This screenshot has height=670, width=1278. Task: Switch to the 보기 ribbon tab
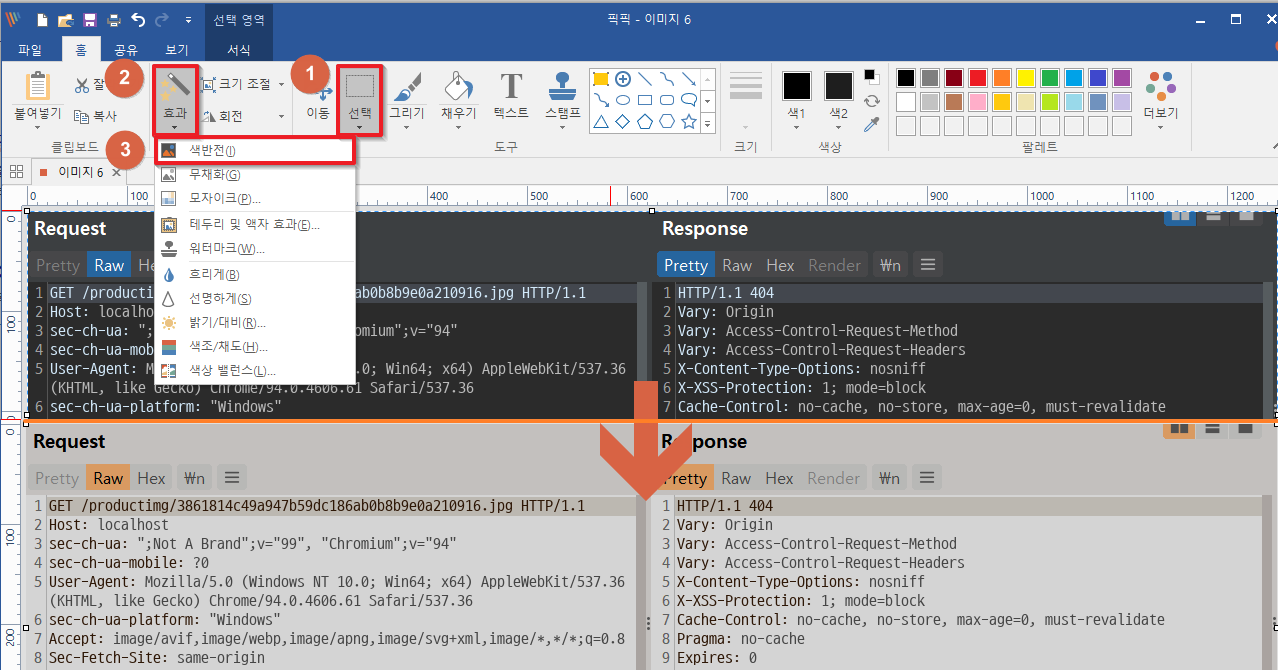coord(176,50)
